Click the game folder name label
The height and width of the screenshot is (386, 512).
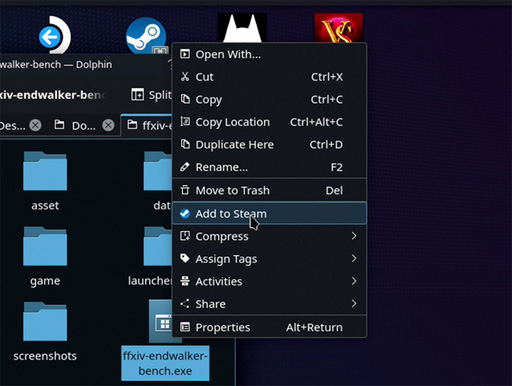pyautogui.click(x=45, y=281)
